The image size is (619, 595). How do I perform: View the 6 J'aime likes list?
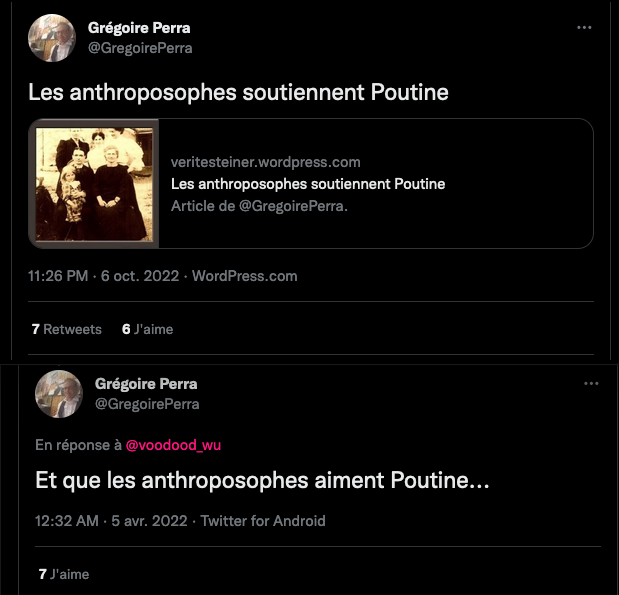point(147,329)
